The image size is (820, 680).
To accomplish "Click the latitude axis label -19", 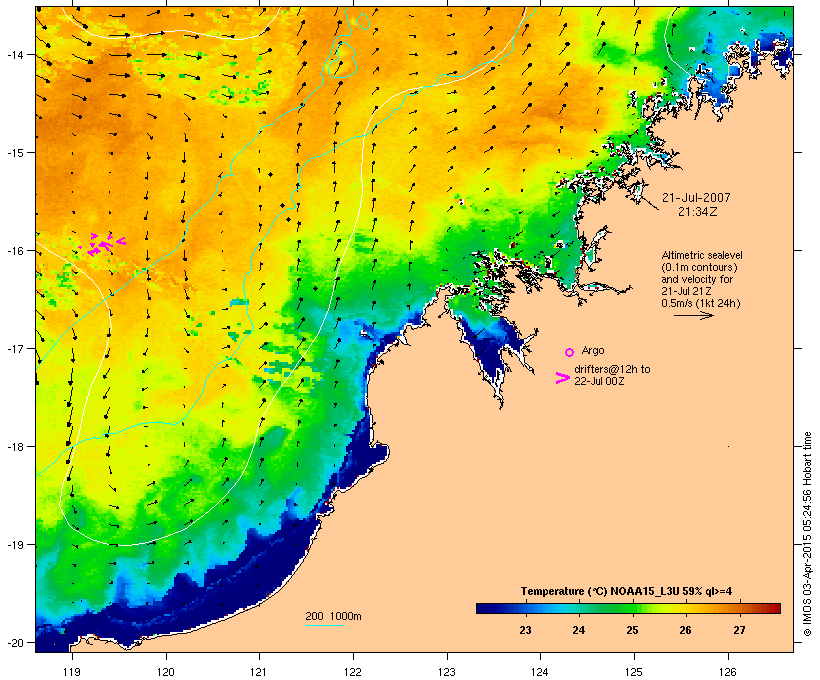I will (x=15, y=545).
